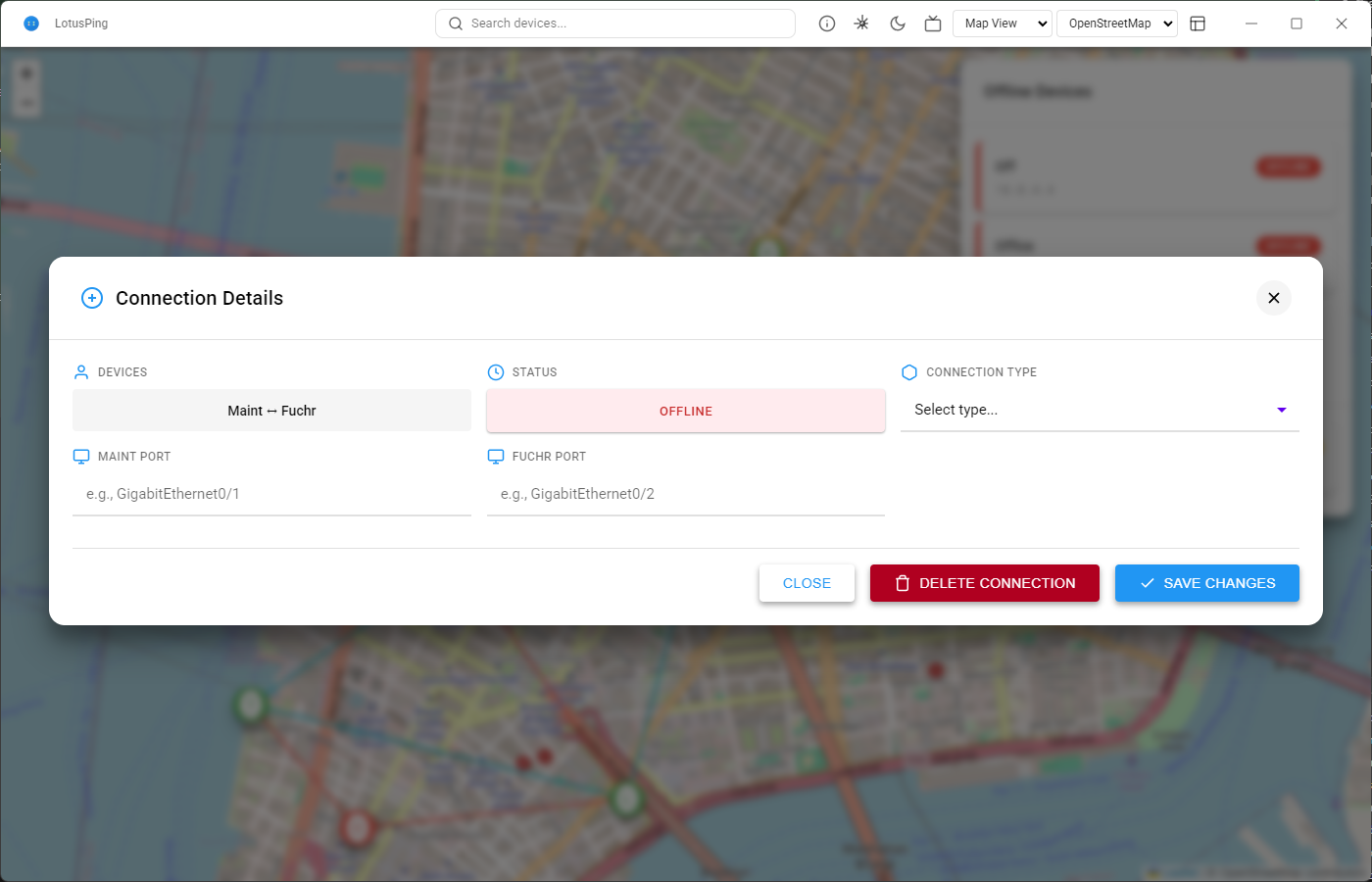
Task: Focus the Fuchr Port input field
Action: coord(686,494)
